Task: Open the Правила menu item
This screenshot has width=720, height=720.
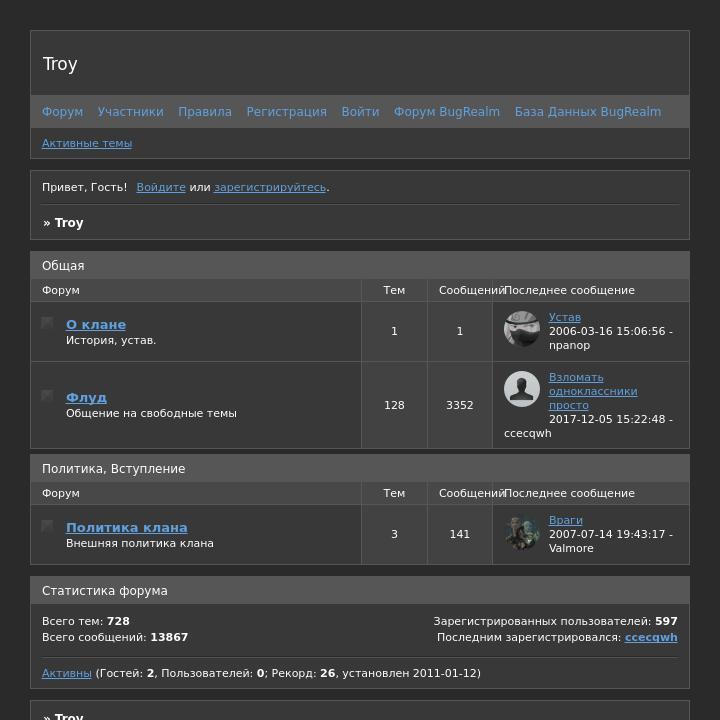Action: (205, 112)
